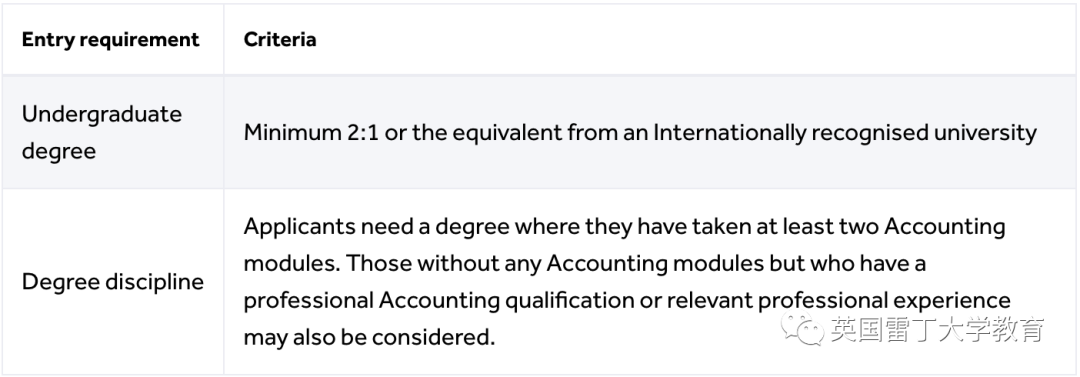1080x377 pixels.
Task: Click the "Minimum 2:1 or the equivalent" criteria text
Action: pos(403,132)
